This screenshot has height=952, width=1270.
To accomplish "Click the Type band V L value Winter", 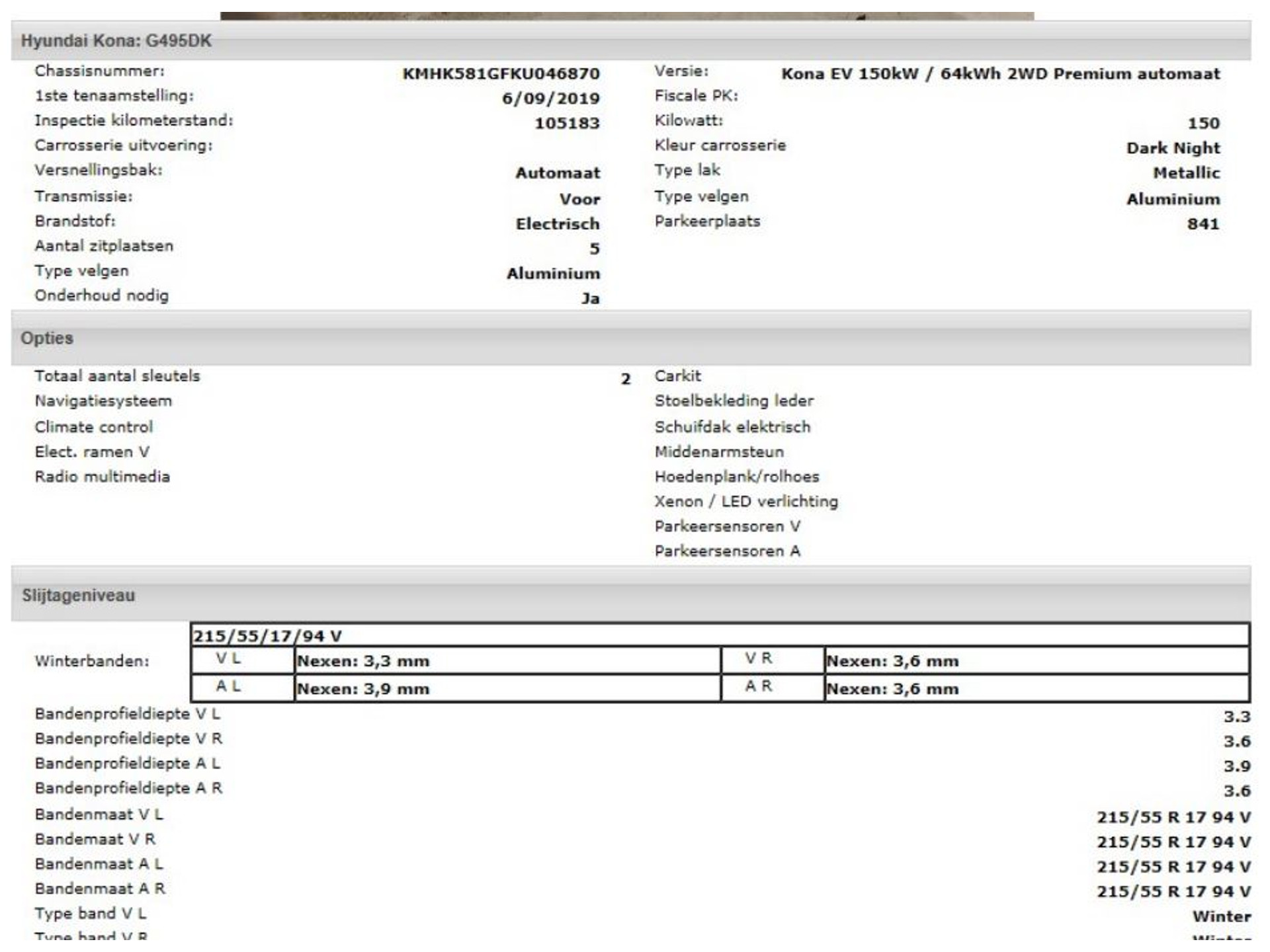I will coord(1221,917).
